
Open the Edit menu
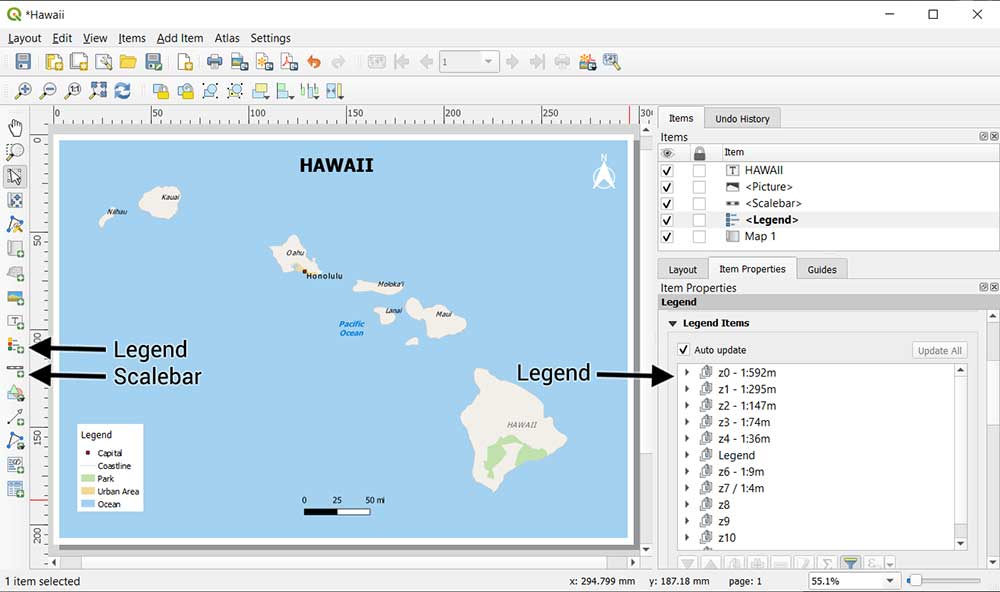pos(62,38)
